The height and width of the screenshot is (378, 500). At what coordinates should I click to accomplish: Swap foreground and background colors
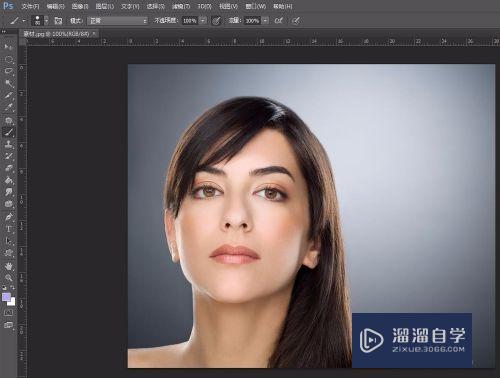pos(13,287)
